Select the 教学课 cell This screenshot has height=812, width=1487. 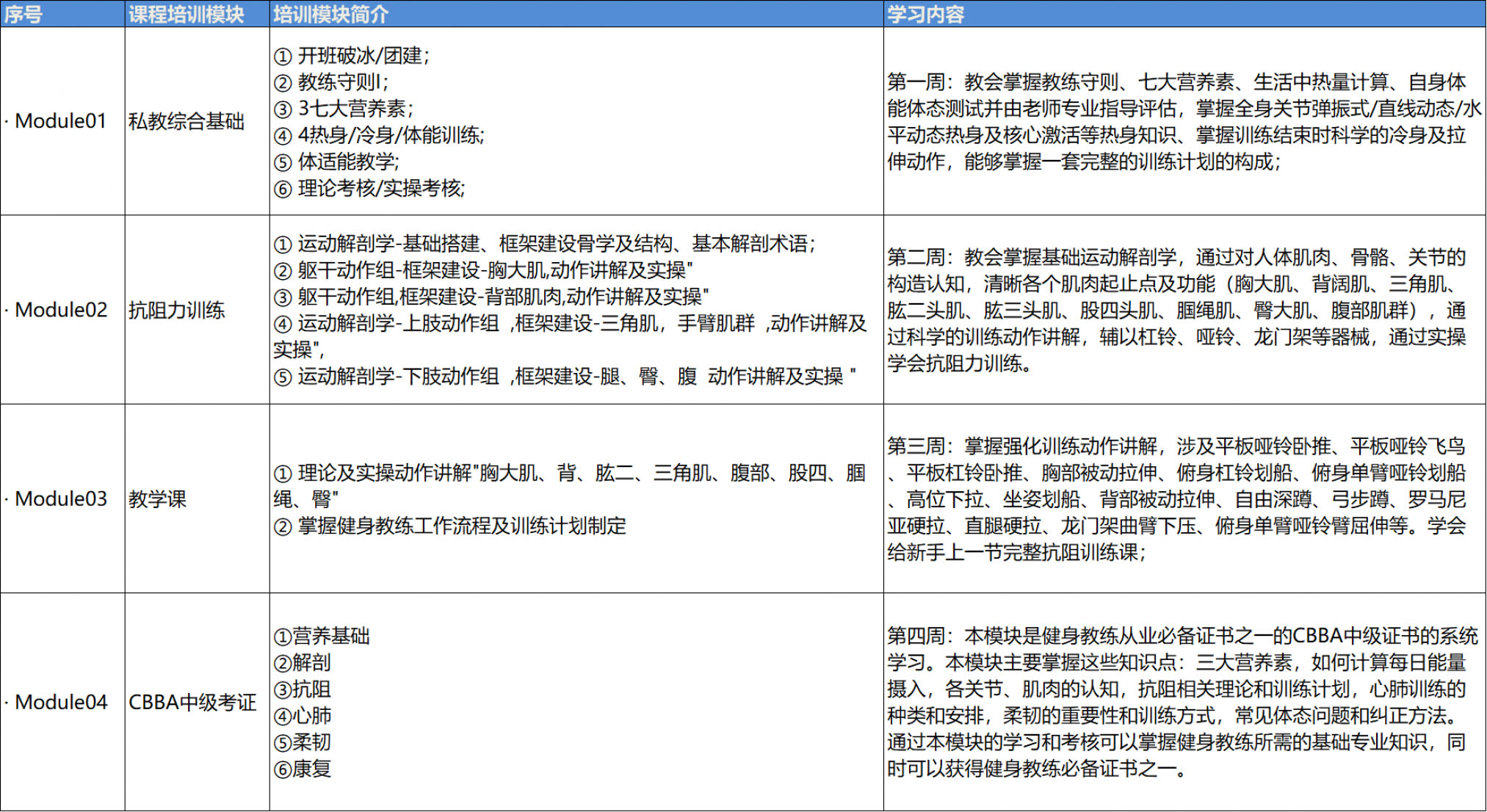tap(197, 499)
